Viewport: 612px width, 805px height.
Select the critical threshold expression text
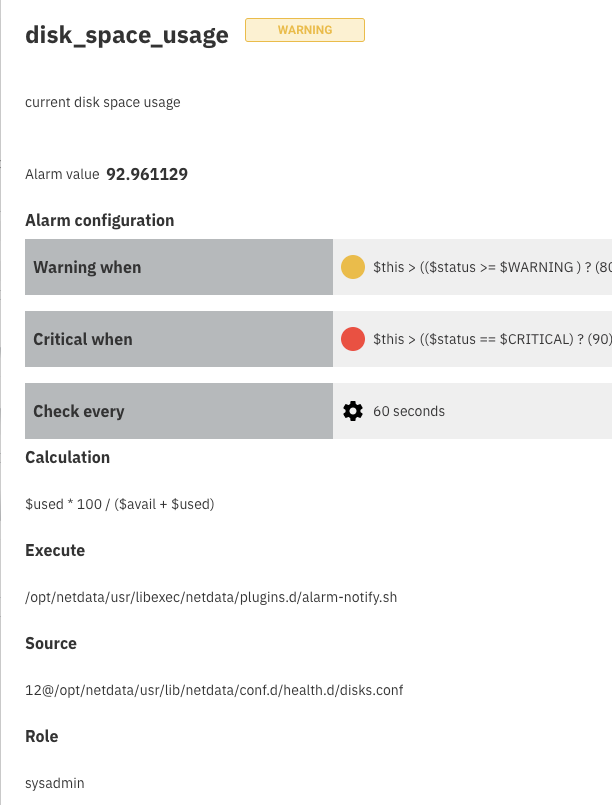pos(490,339)
